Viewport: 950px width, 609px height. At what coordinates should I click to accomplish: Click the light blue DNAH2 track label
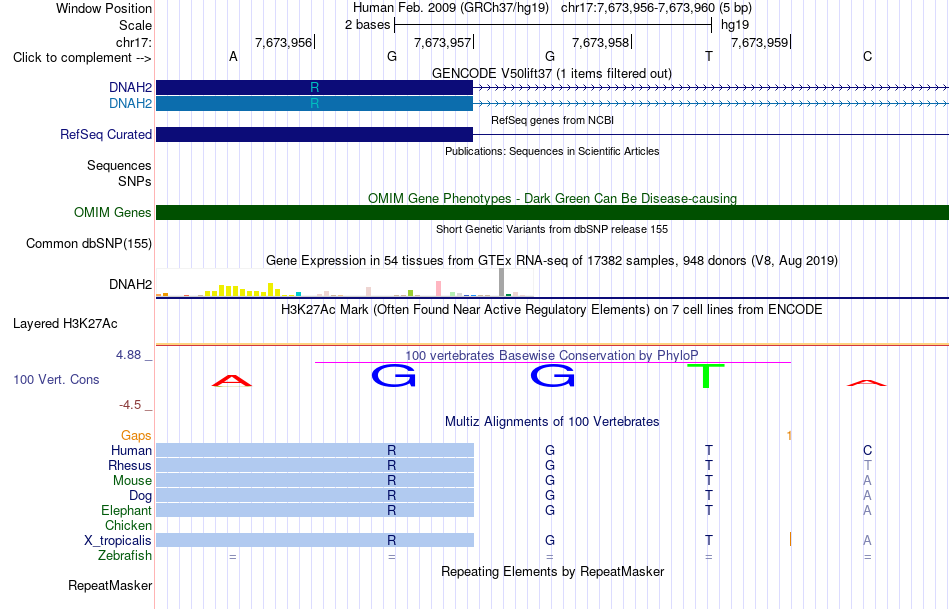(x=130, y=104)
